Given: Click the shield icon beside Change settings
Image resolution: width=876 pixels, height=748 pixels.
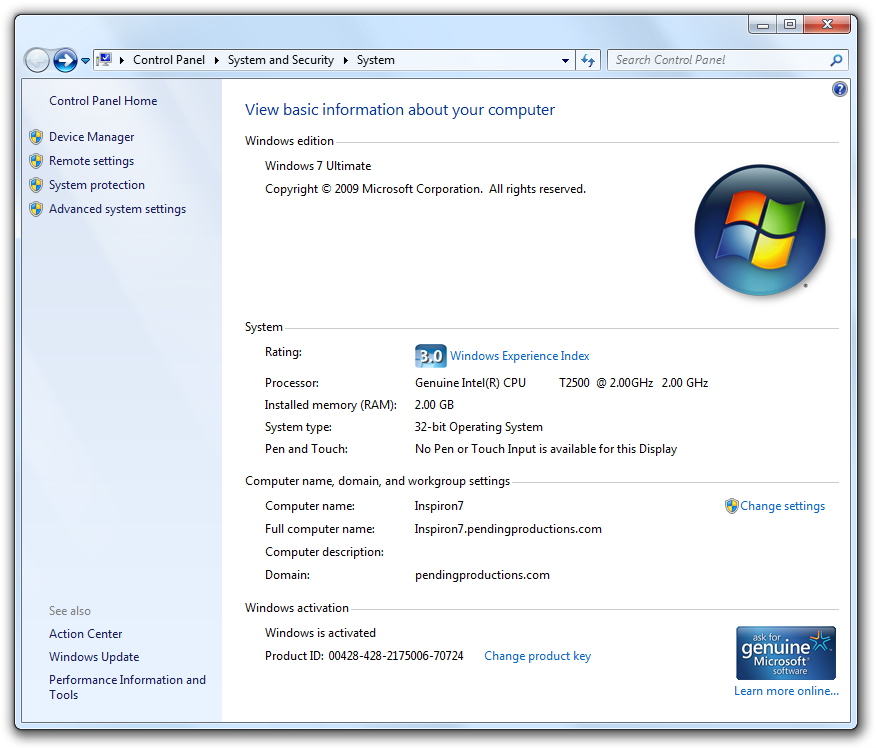Looking at the screenshot, I should point(731,506).
